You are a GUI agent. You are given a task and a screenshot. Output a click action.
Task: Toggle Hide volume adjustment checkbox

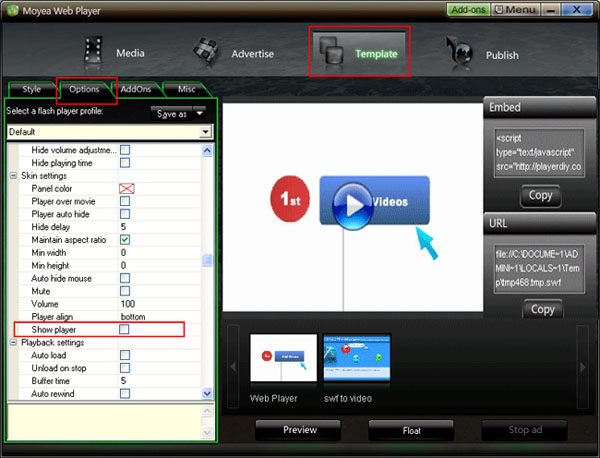(x=125, y=150)
